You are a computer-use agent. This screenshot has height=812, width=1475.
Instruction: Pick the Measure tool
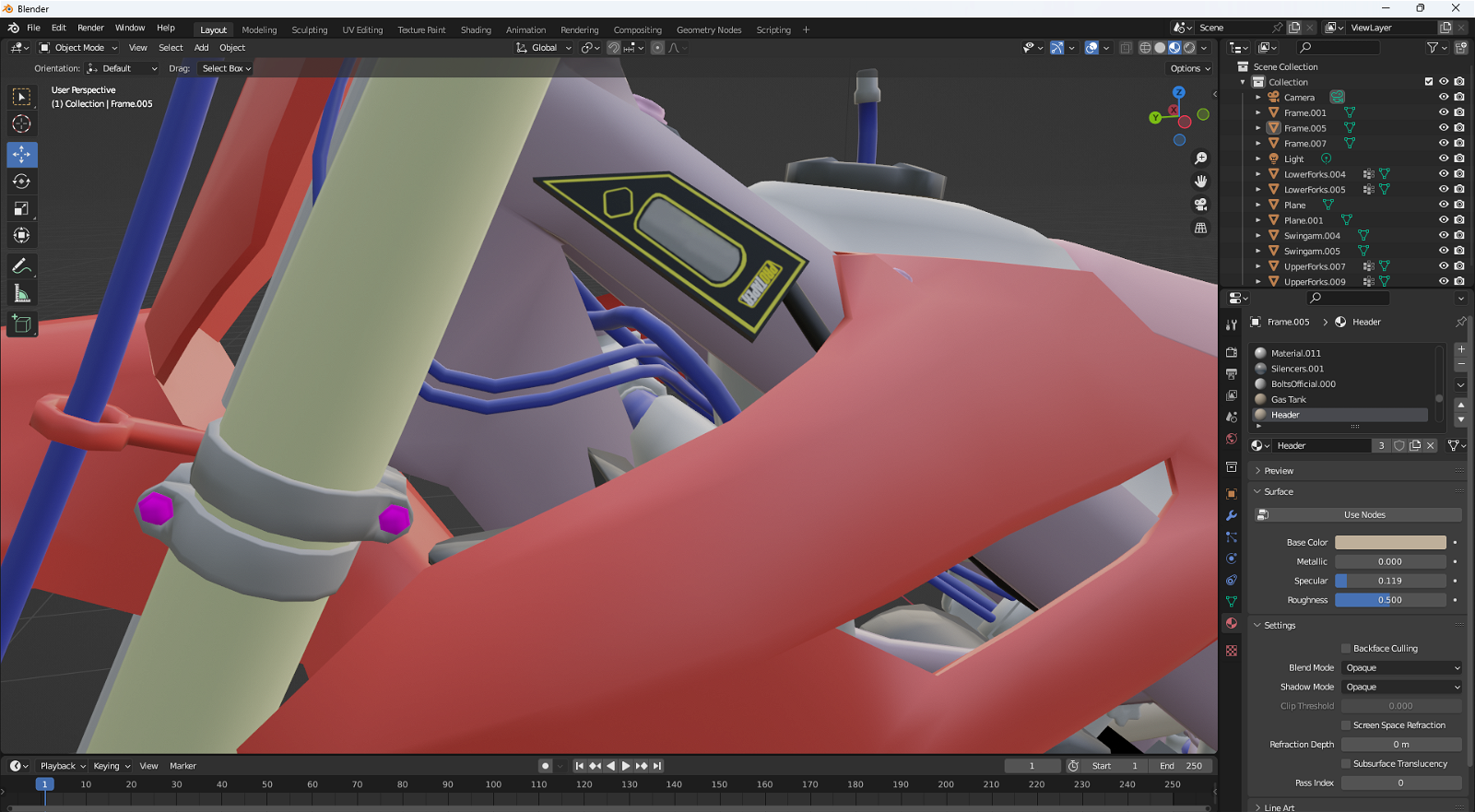[x=21, y=294]
